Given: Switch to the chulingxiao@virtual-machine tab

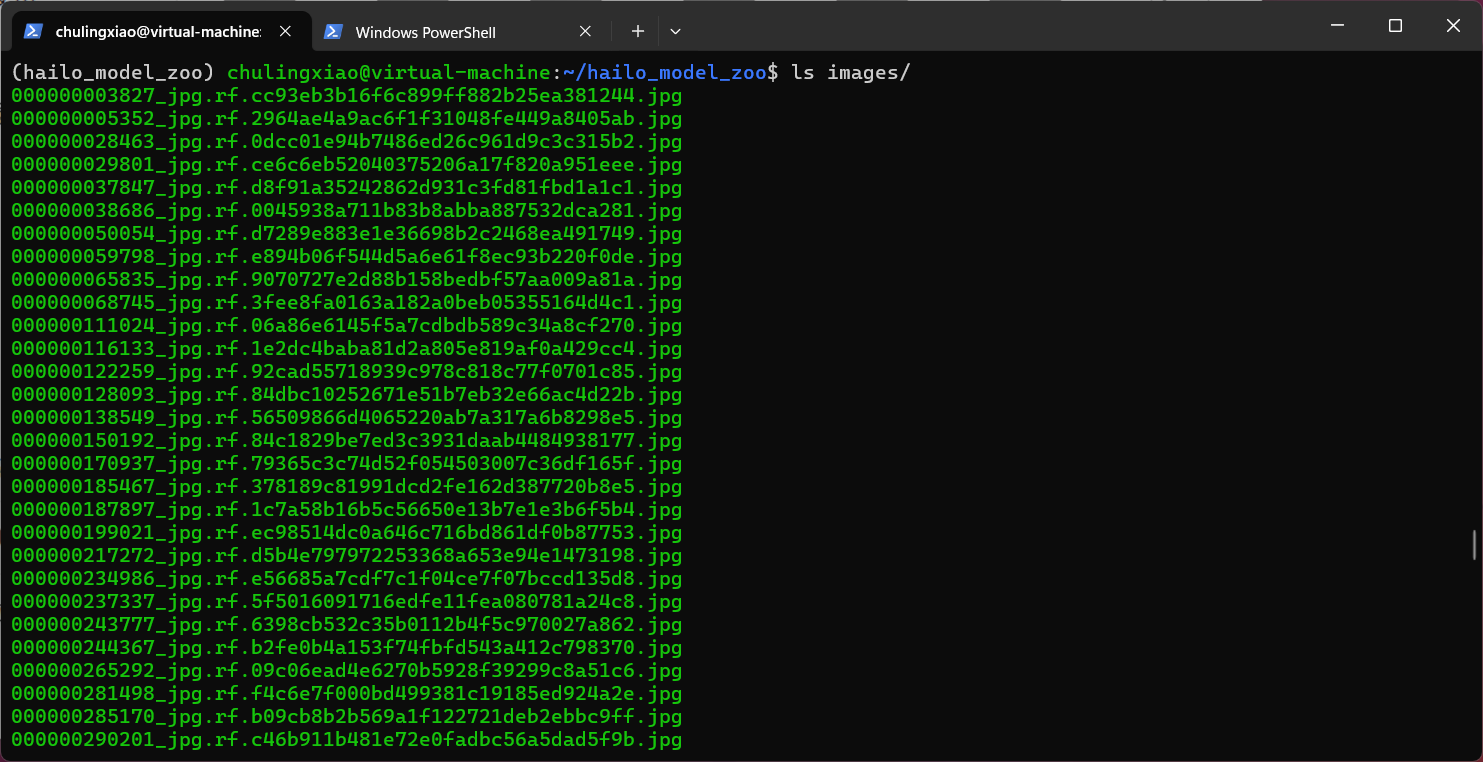Looking at the screenshot, I should (160, 31).
